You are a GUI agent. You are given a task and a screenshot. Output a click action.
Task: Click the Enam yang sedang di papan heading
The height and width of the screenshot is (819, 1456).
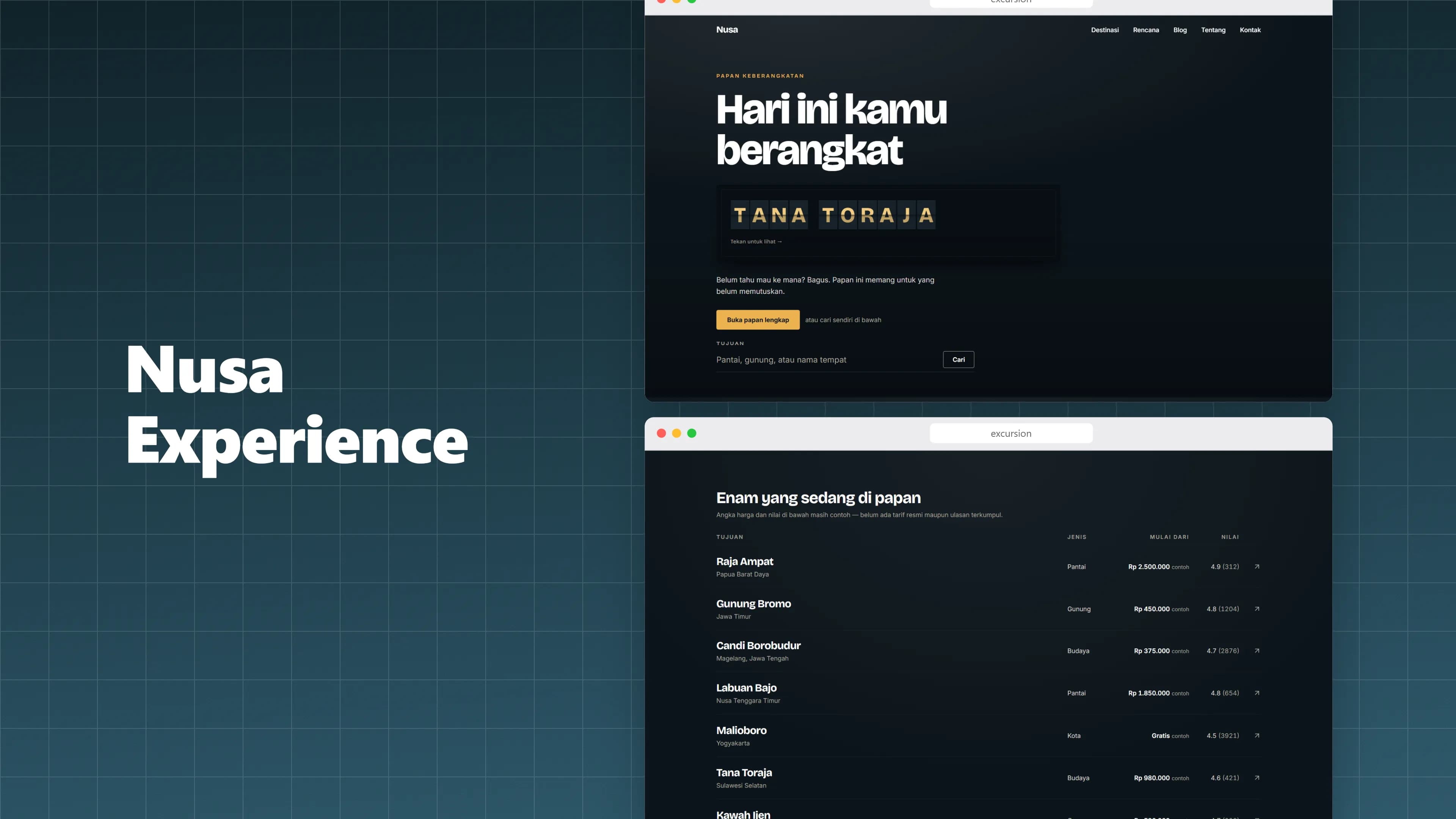pyautogui.click(x=818, y=497)
